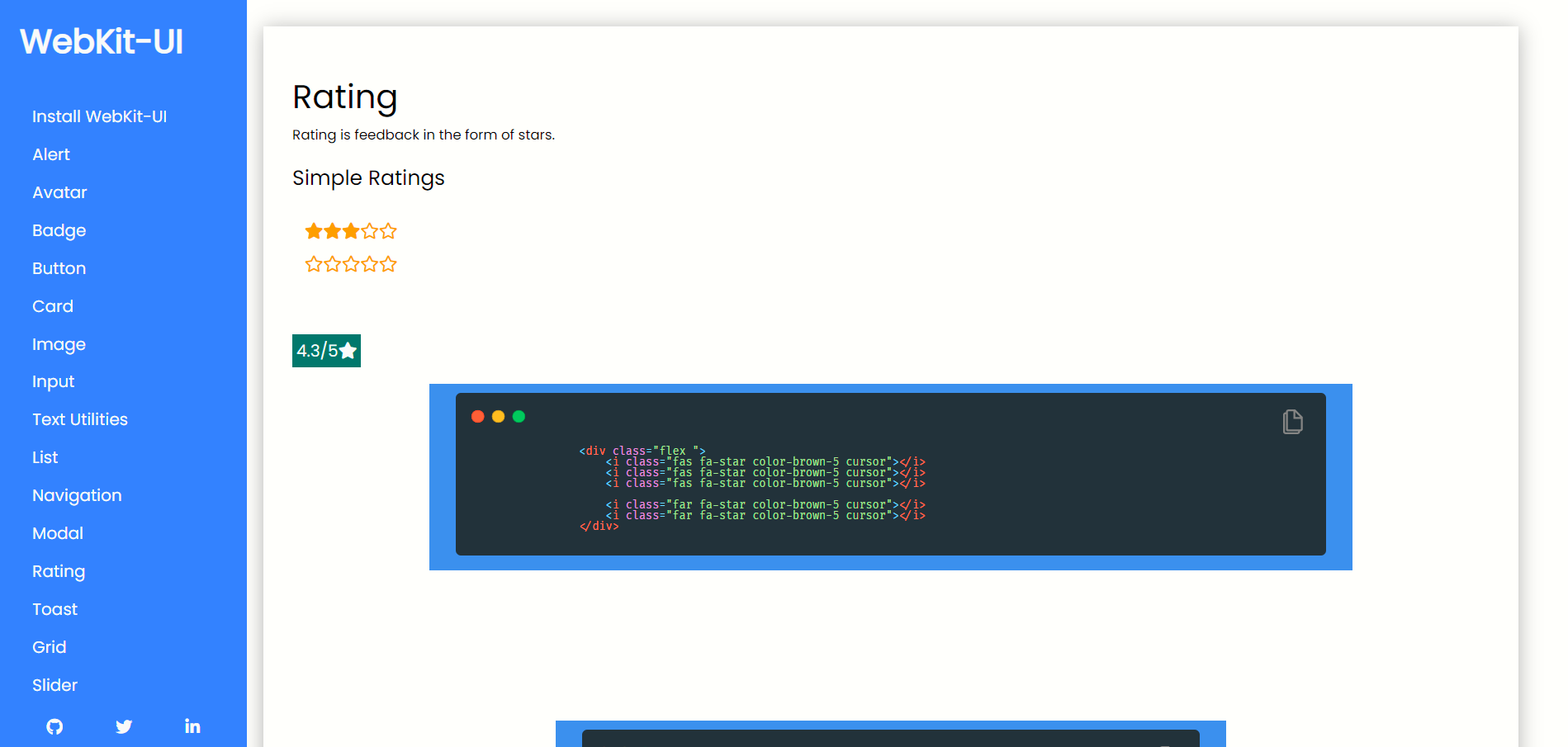Open the LinkedIn icon in the sidebar
Screen dimensions: 1568x747
pyautogui.click(x=192, y=726)
